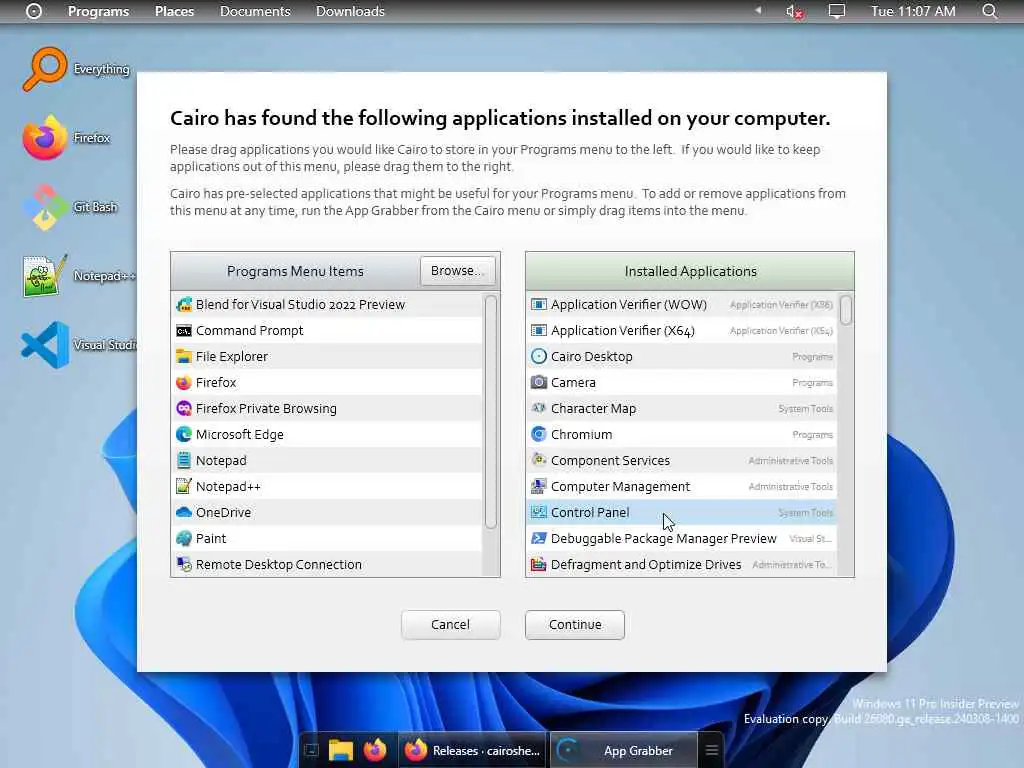The image size is (1024, 768).
Task: Select the Debuggable Package Manager Preview icon
Action: click(539, 538)
